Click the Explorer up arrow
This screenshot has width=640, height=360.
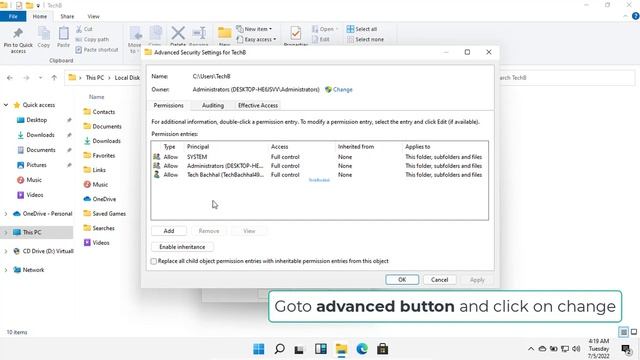(x=54, y=78)
